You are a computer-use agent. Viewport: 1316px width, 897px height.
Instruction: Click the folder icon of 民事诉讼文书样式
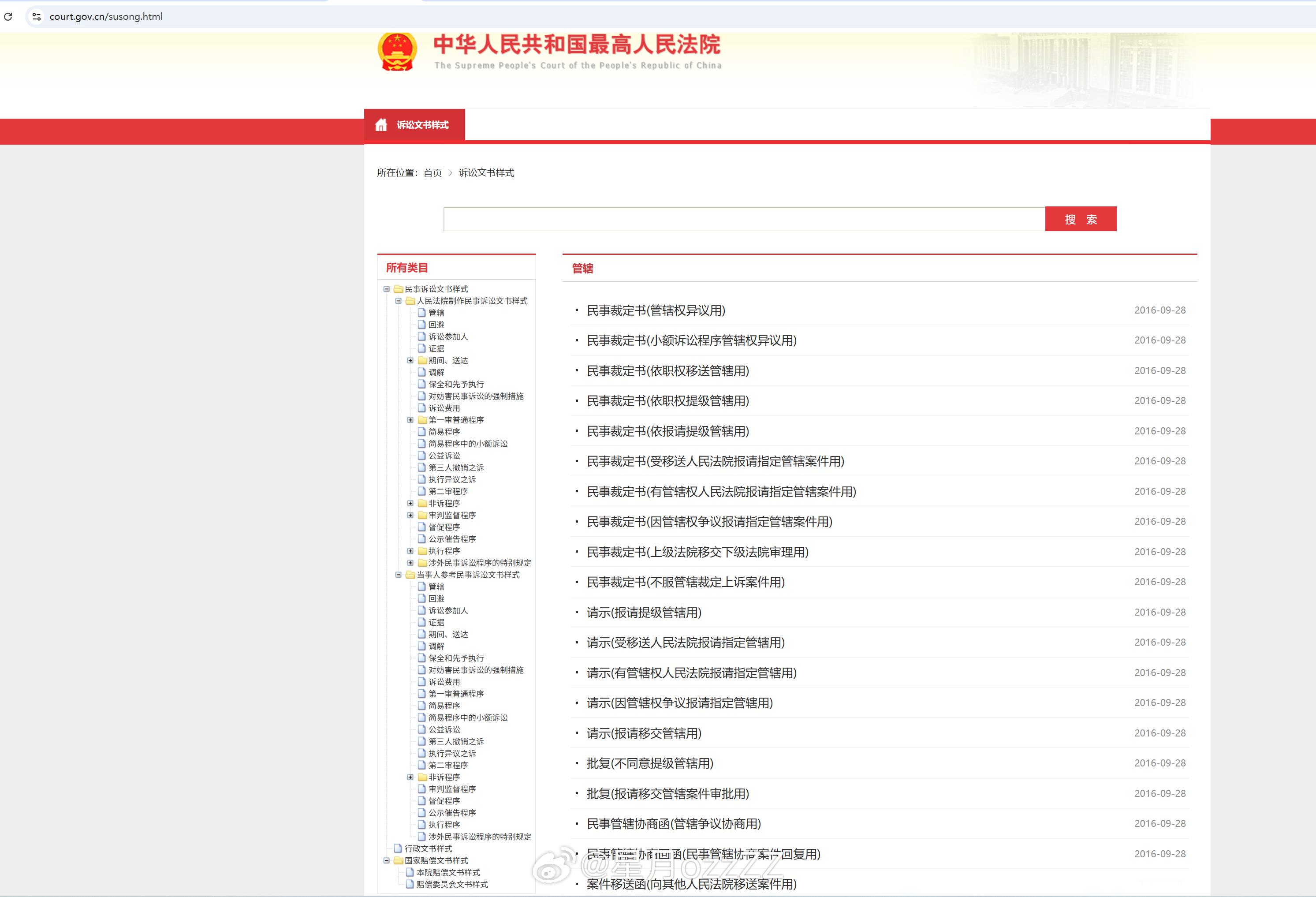pyautogui.click(x=398, y=289)
